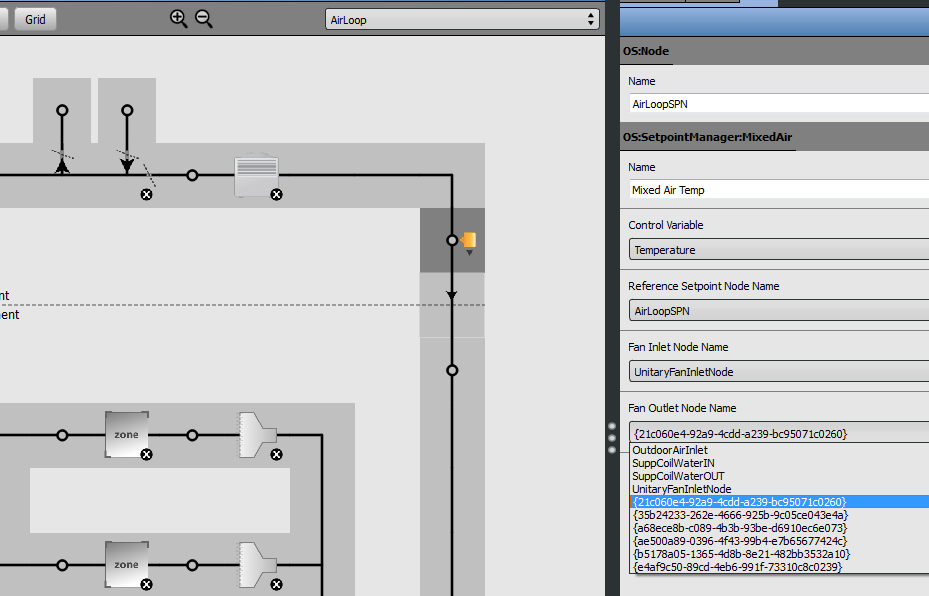This screenshot has width=929, height=596.
Task: Click the Grid button
Action: (x=35, y=20)
